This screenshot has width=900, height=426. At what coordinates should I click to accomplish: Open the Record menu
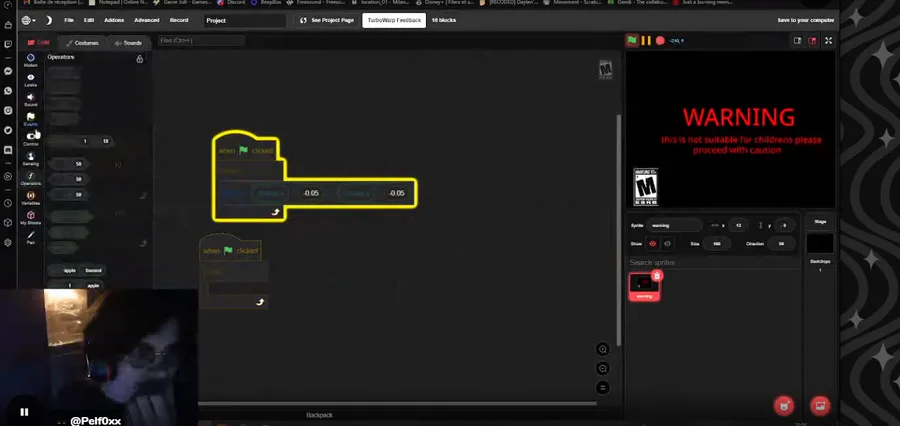(179, 20)
